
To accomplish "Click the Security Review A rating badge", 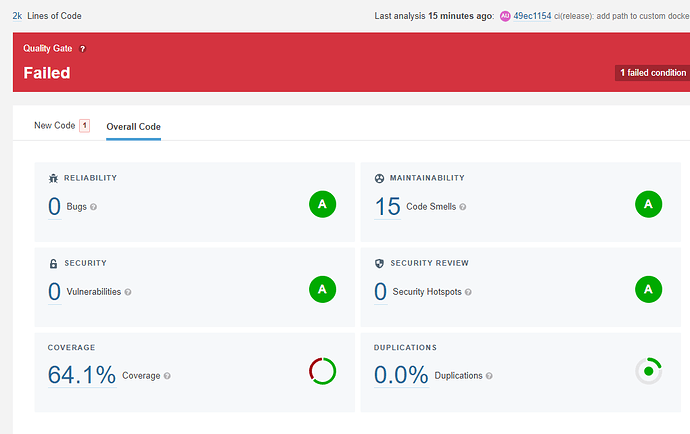I will (x=649, y=289).
